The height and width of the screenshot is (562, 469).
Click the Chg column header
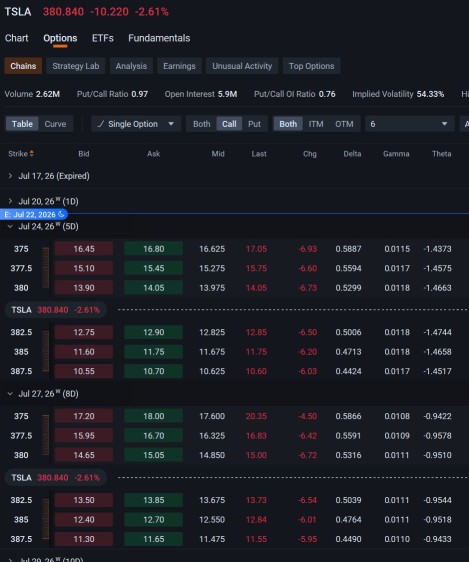[x=310, y=154]
